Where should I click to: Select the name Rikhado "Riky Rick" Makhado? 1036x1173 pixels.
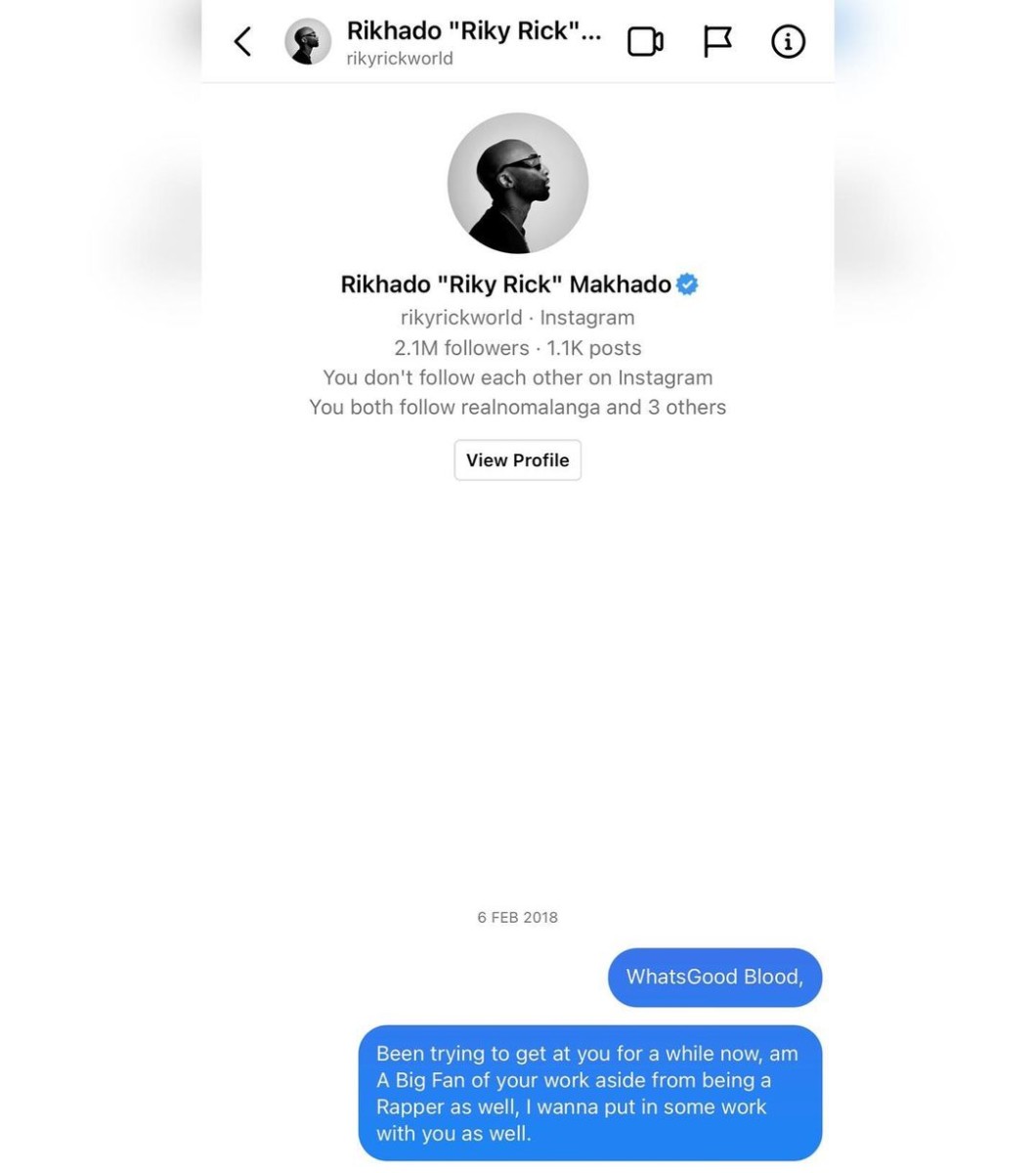click(x=506, y=284)
